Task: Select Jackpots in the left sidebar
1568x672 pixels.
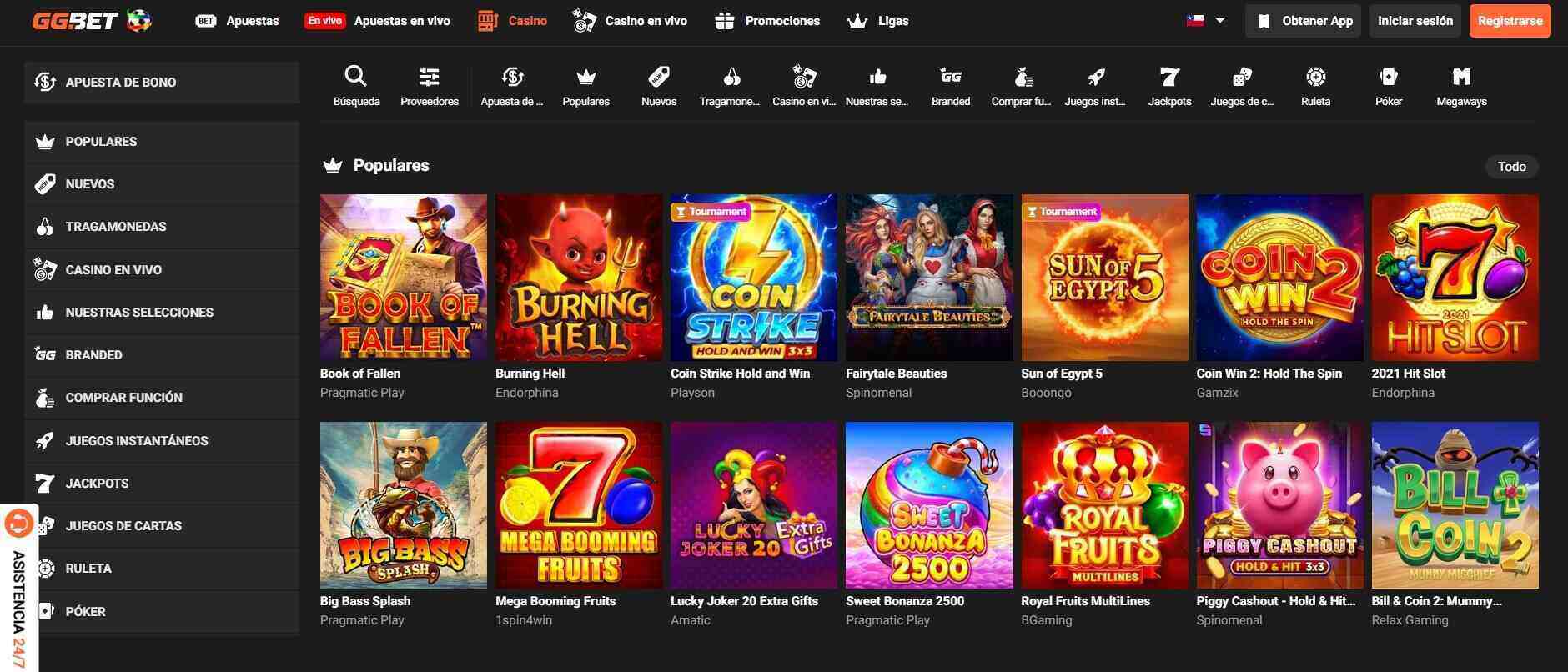Action: 162,484
